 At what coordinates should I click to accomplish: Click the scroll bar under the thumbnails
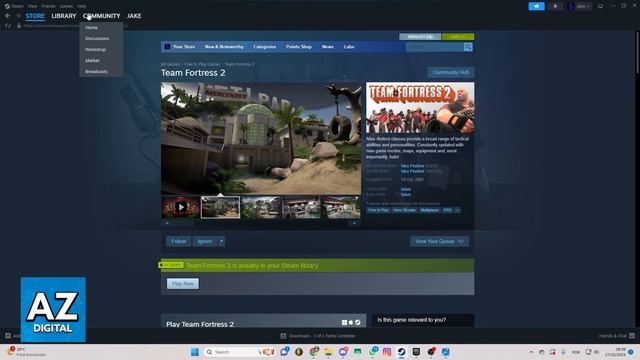[x=260, y=223]
